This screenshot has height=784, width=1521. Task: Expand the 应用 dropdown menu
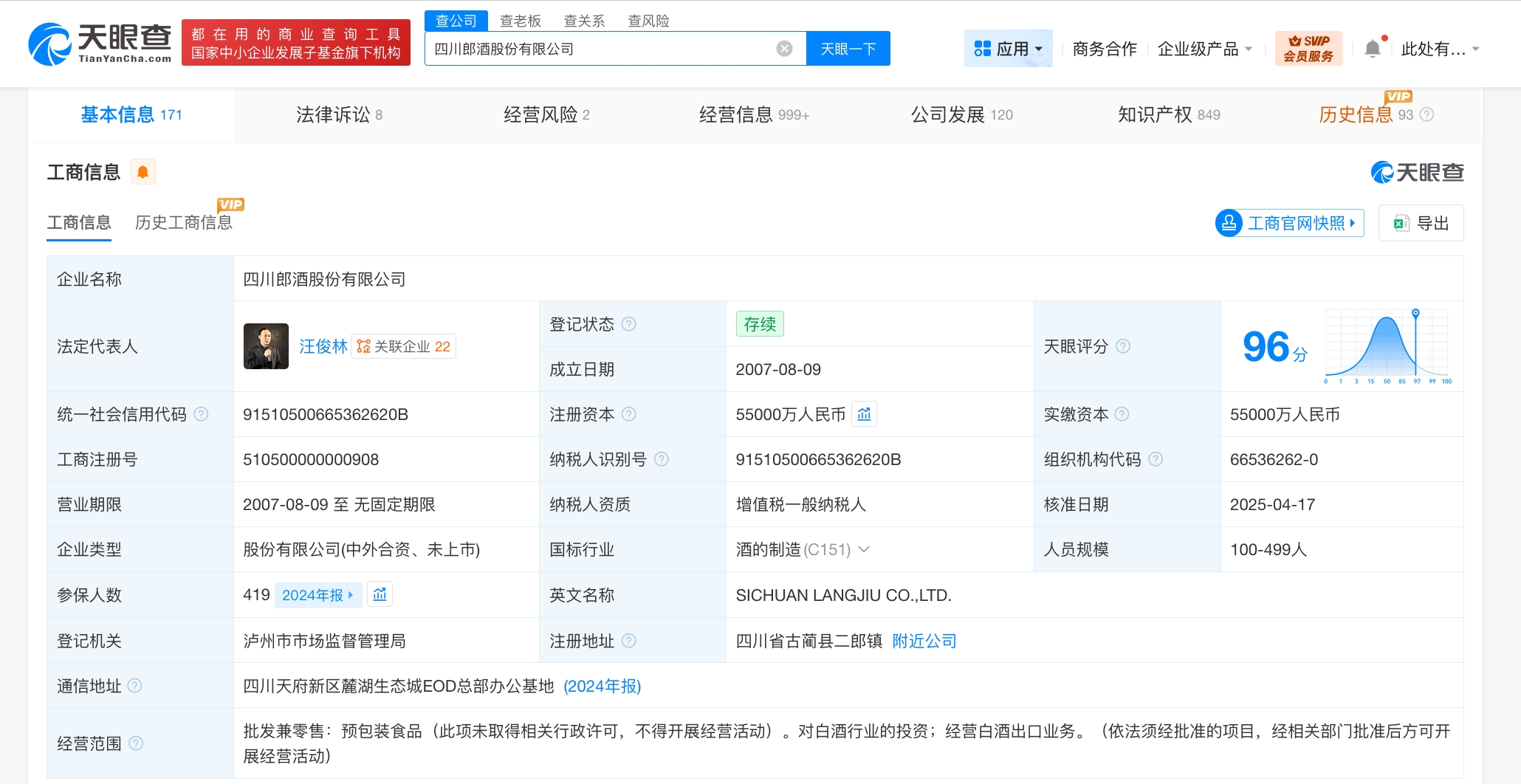[x=1008, y=49]
